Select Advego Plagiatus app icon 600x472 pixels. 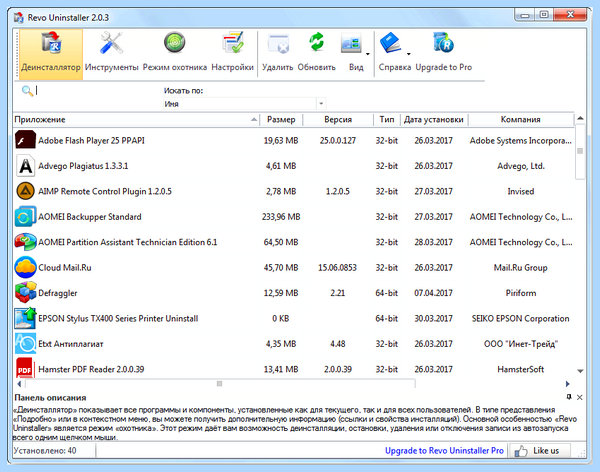[25, 166]
